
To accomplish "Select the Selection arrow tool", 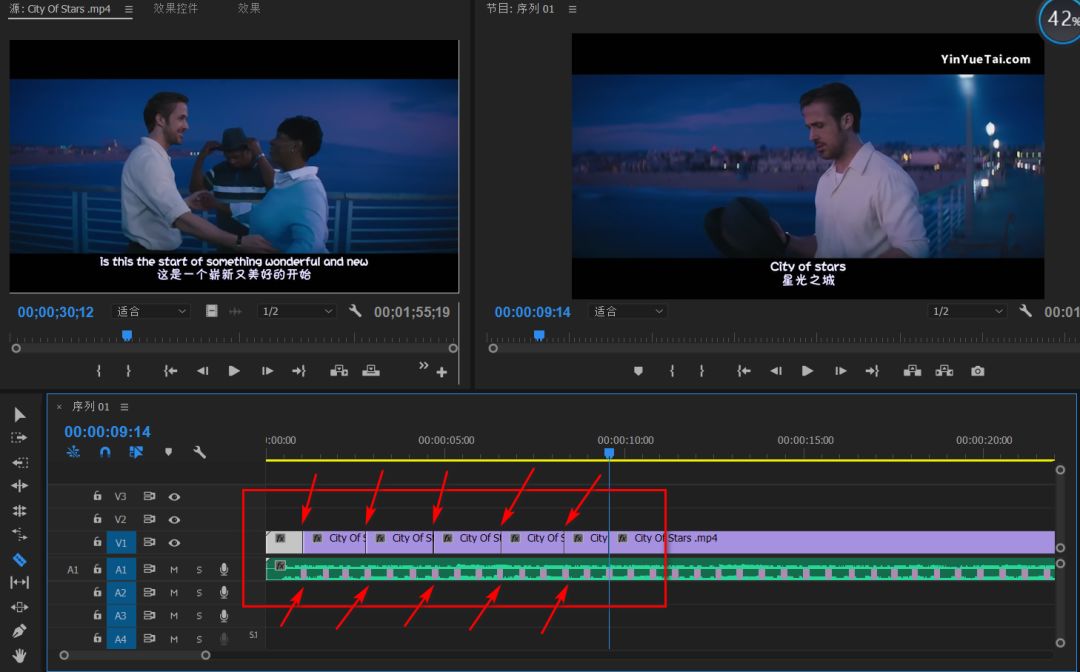I will [20, 415].
